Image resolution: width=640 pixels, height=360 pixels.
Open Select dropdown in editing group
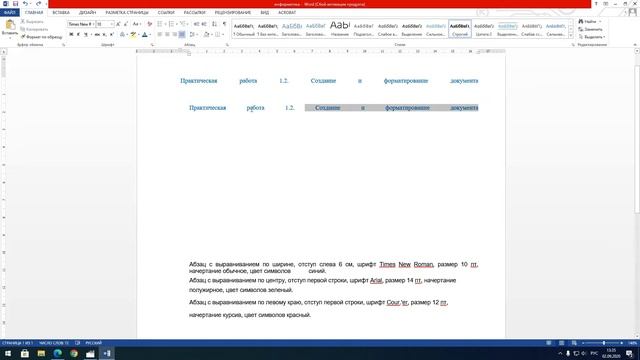coord(592,37)
